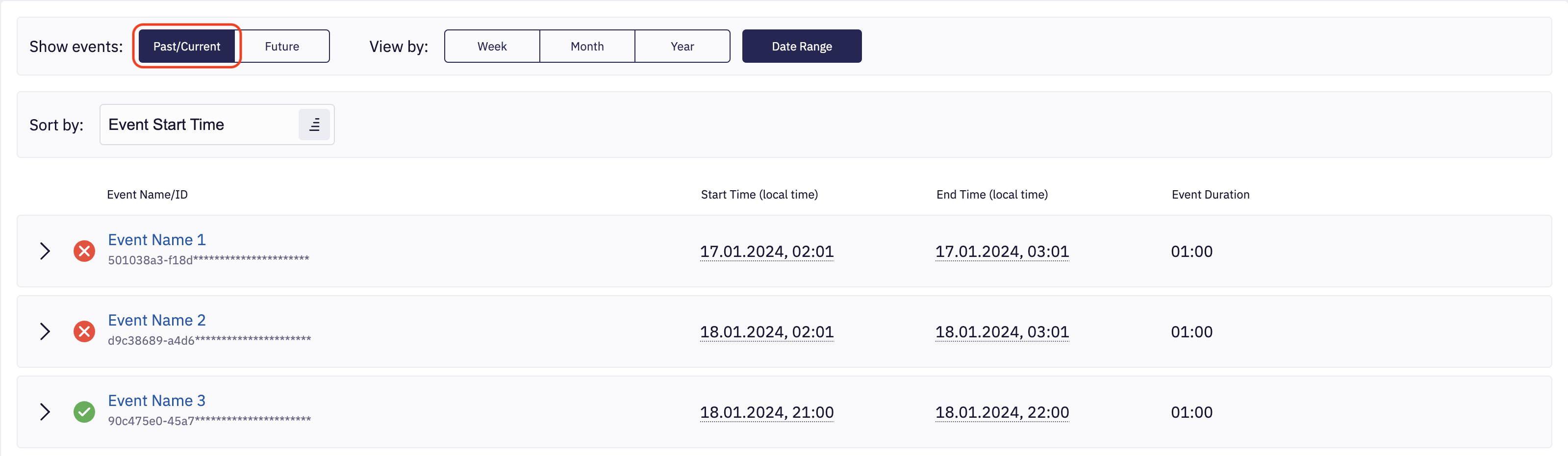Toggle sort order icon beside Event Start Time

[314, 125]
